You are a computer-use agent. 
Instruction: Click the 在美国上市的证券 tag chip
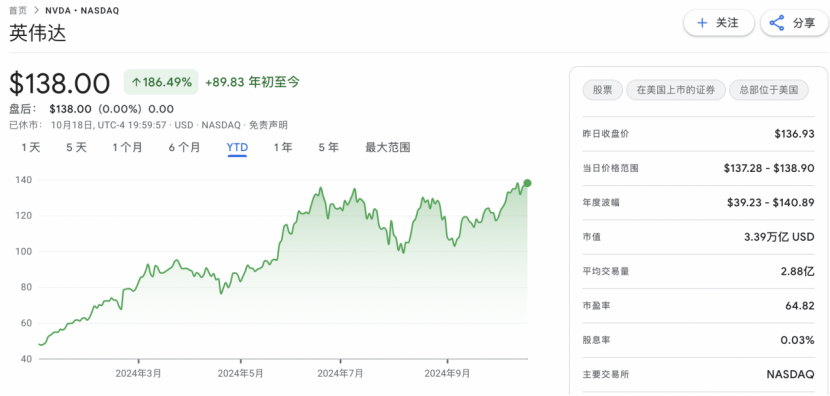pyautogui.click(x=675, y=90)
